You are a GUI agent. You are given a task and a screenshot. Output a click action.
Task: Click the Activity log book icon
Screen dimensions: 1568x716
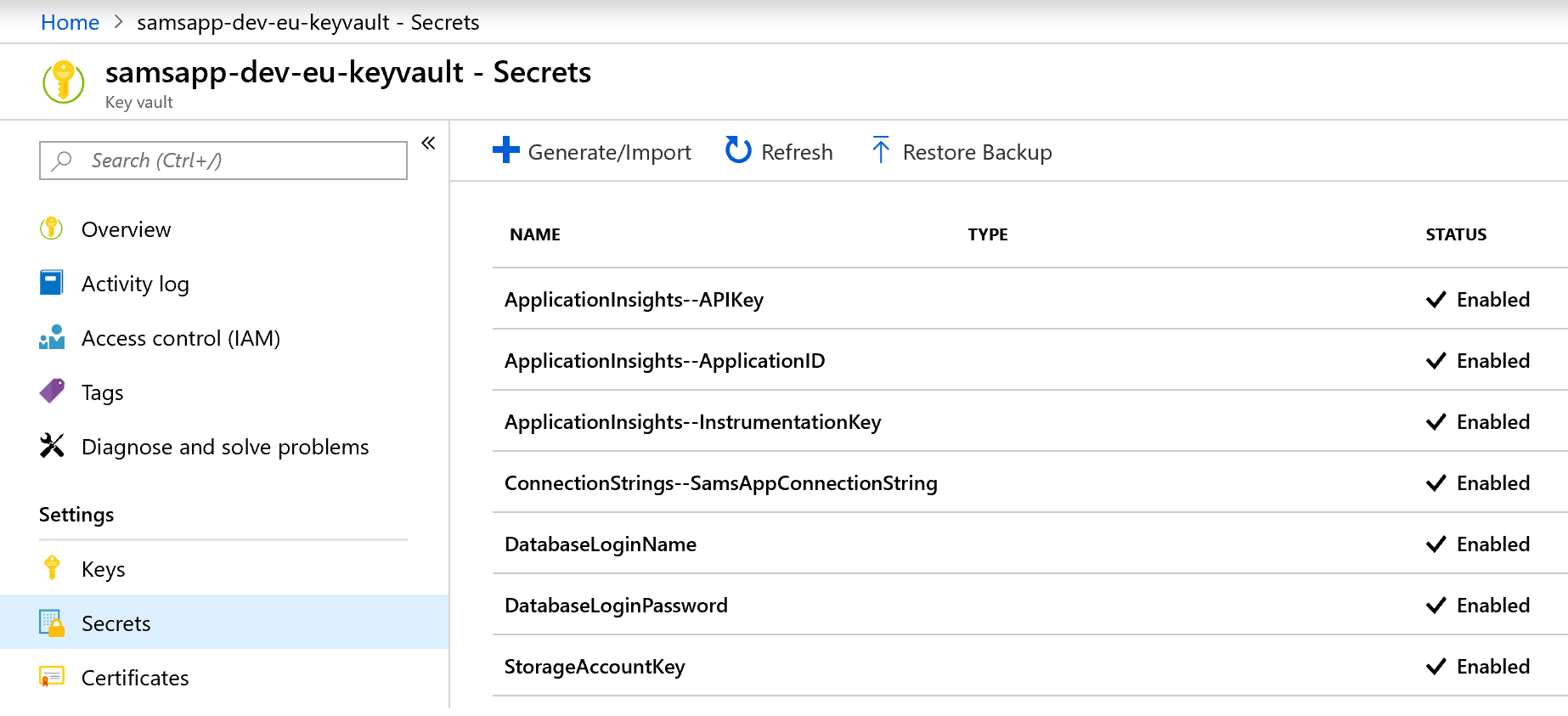(x=52, y=283)
